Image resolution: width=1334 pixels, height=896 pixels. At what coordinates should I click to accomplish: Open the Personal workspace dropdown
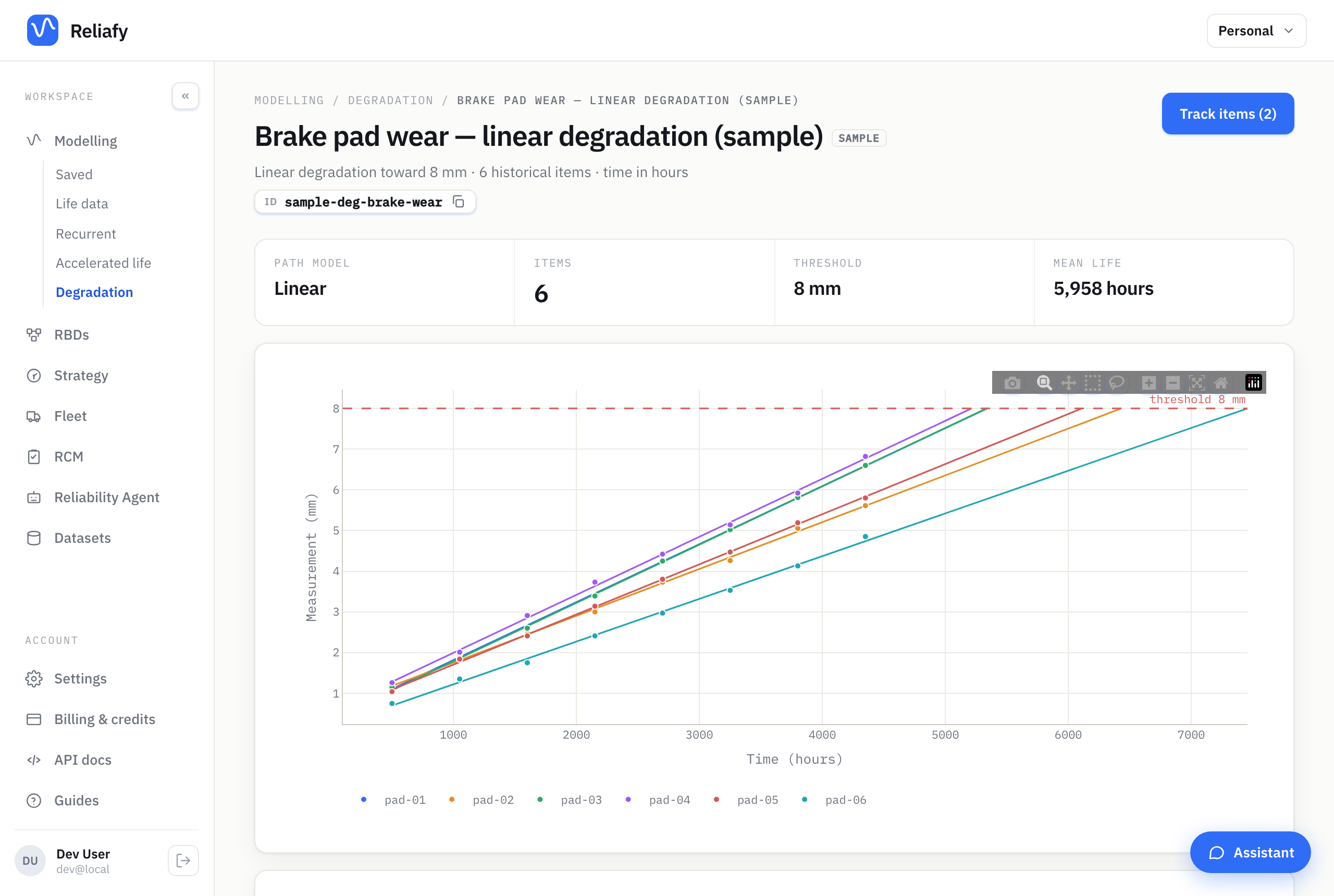tap(1256, 31)
